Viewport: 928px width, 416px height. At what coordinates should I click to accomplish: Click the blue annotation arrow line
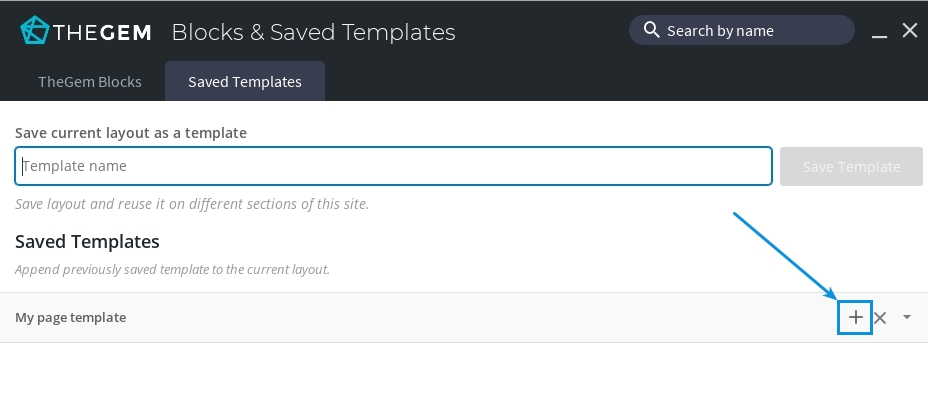point(787,254)
